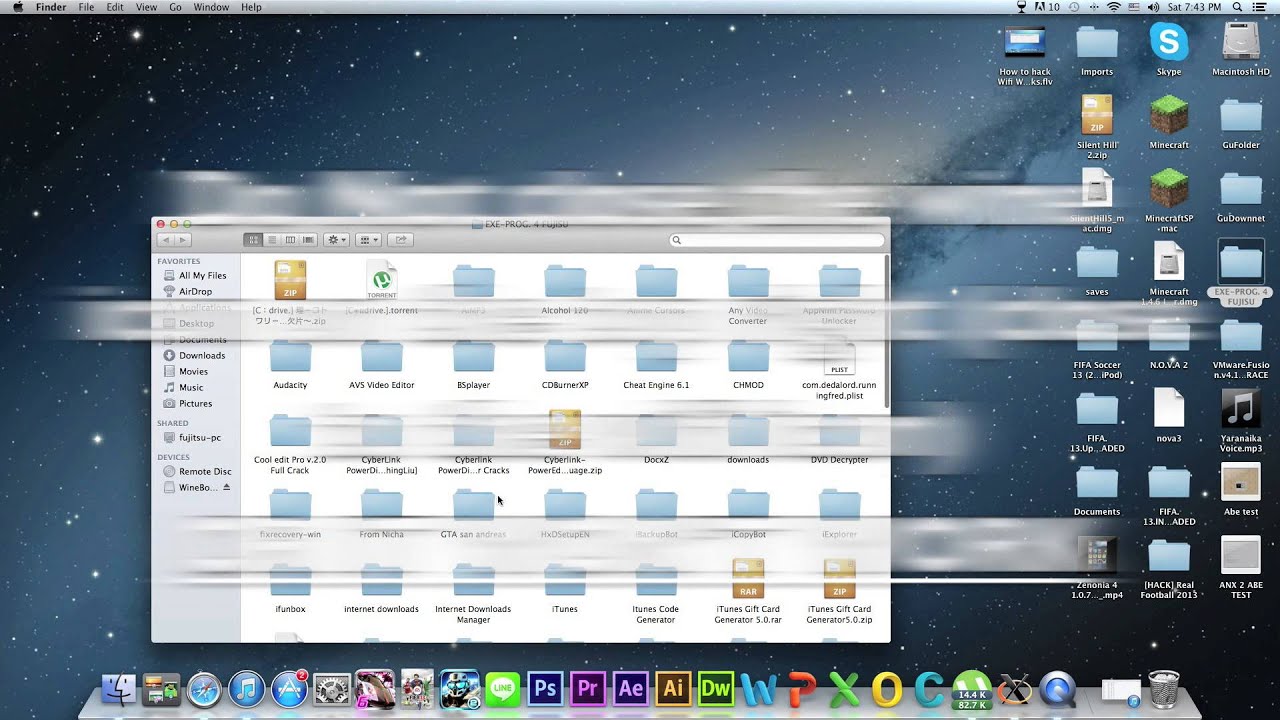Open Spotlight search in menu bar
Screen dimensions: 1280x720
point(1238,7)
